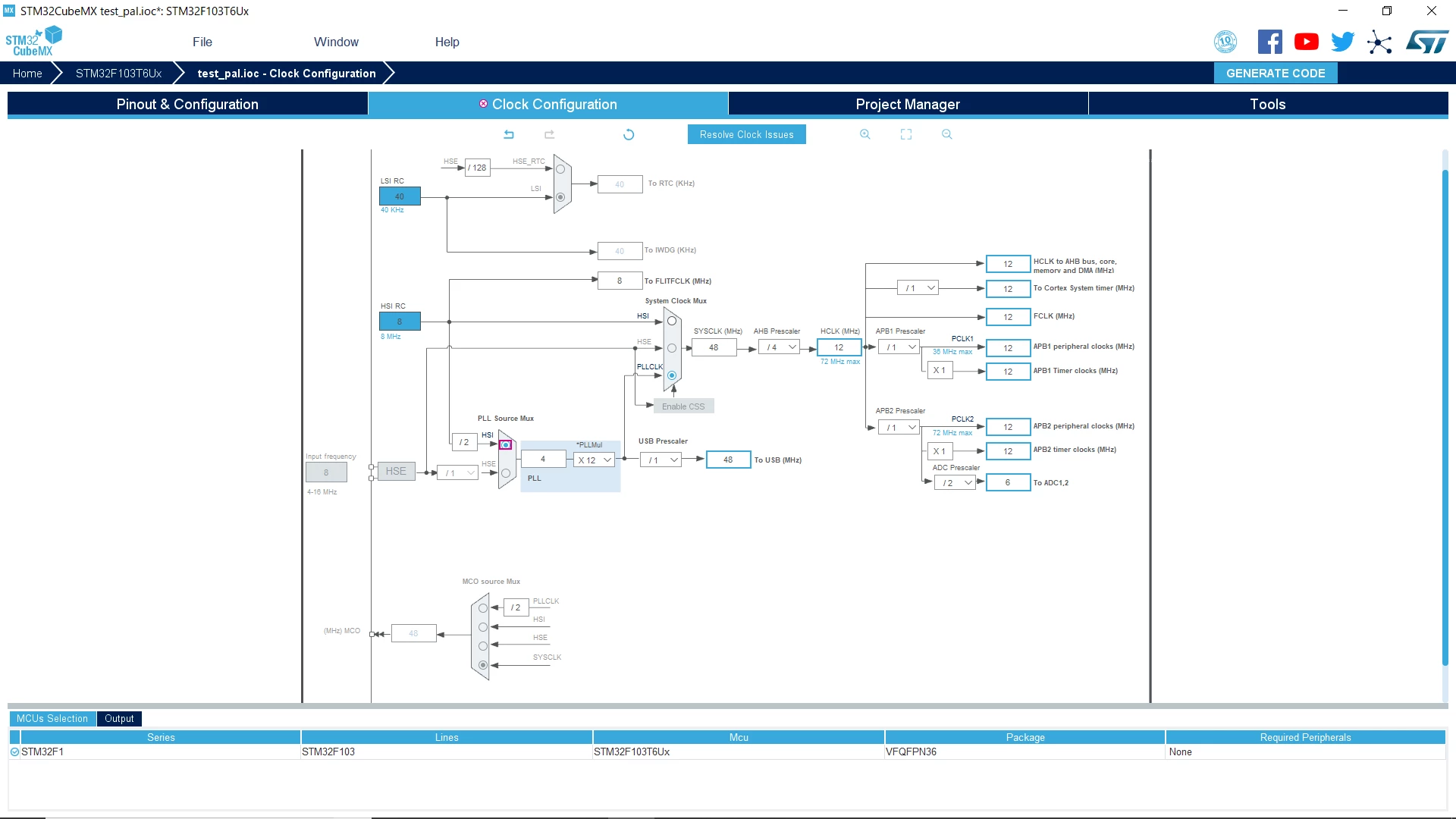Click the Package column header
Screen dimensions: 1456x819
click(x=1025, y=737)
